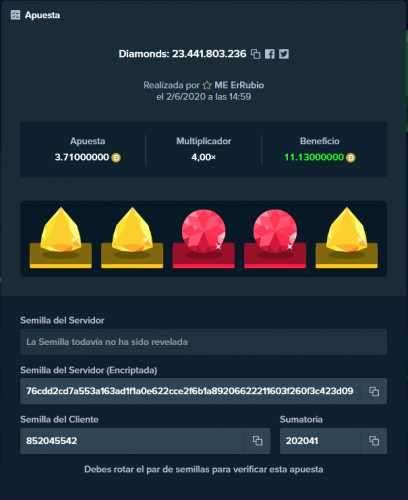Click the coin icon beside the profit
Image resolution: width=408 pixels, height=500 pixels.
(351, 158)
